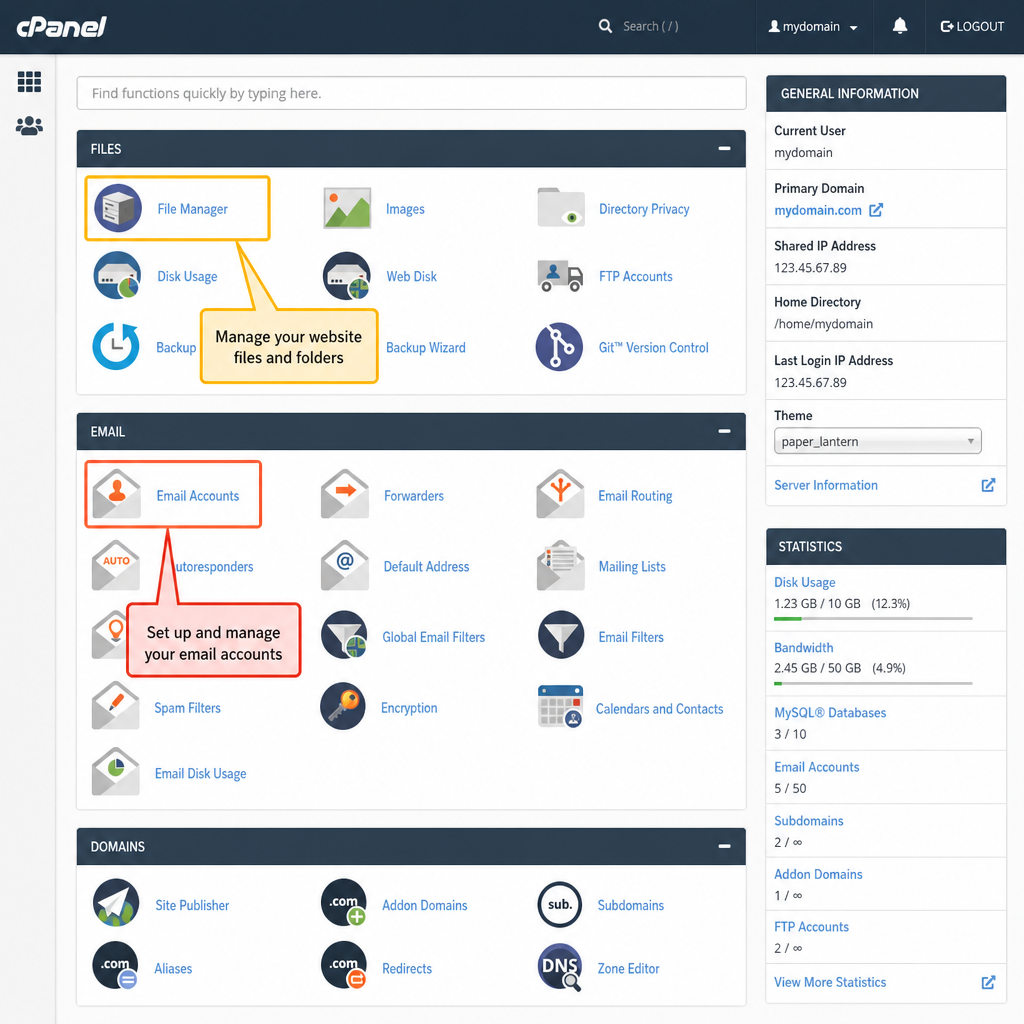
Task: Collapse the Email section
Action: coord(724,431)
